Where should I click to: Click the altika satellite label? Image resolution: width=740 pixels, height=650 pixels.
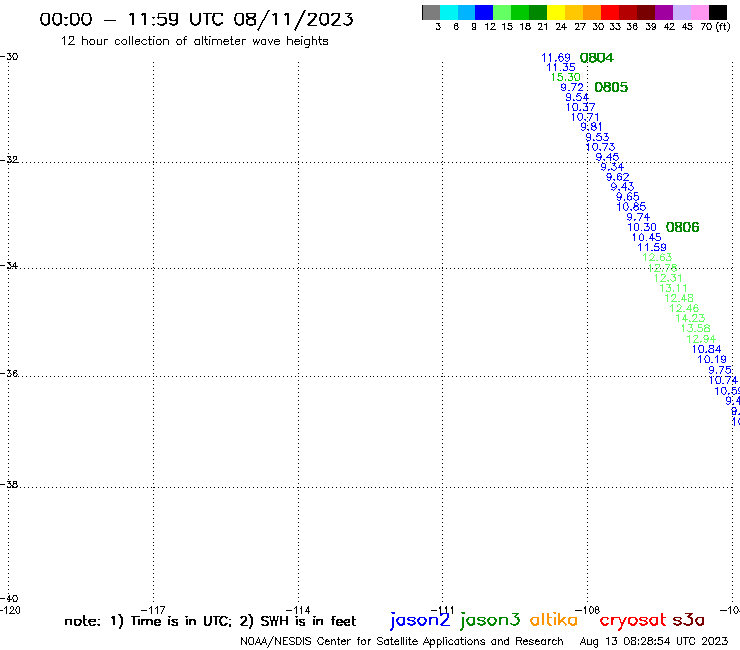click(x=553, y=620)
